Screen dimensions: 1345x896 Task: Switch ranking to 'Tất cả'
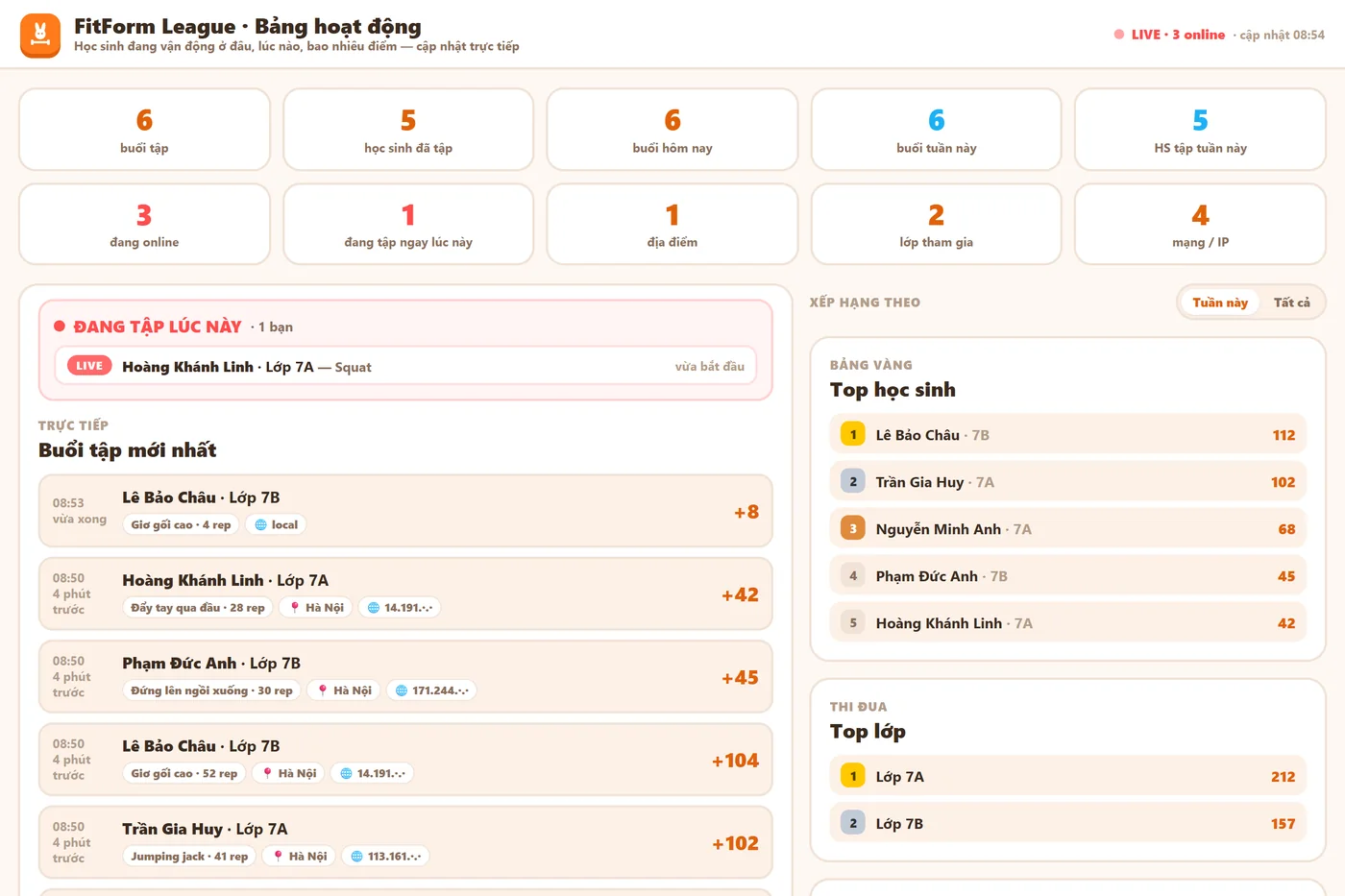1292,303
